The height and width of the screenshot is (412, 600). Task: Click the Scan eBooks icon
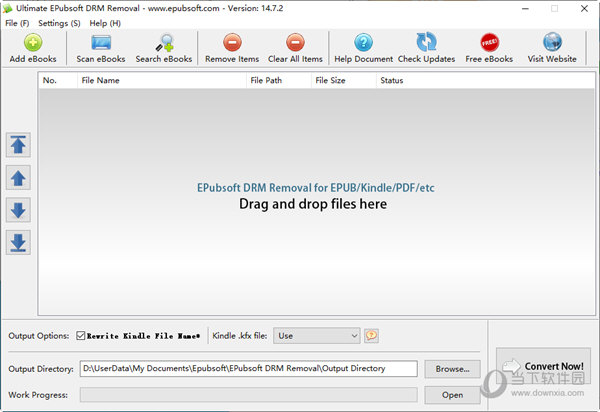click(x=101, y=42)
